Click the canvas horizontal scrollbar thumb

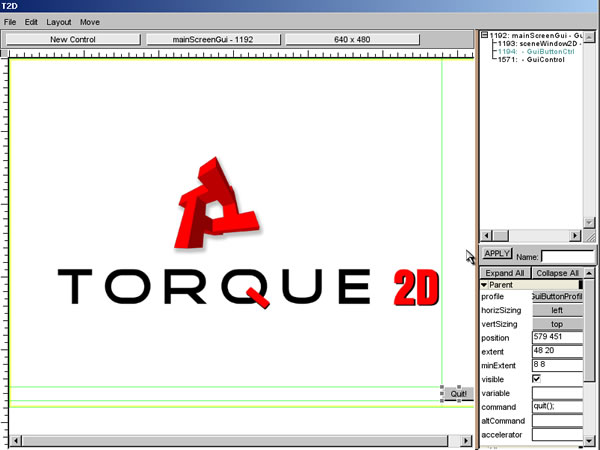tap(235, 440)
